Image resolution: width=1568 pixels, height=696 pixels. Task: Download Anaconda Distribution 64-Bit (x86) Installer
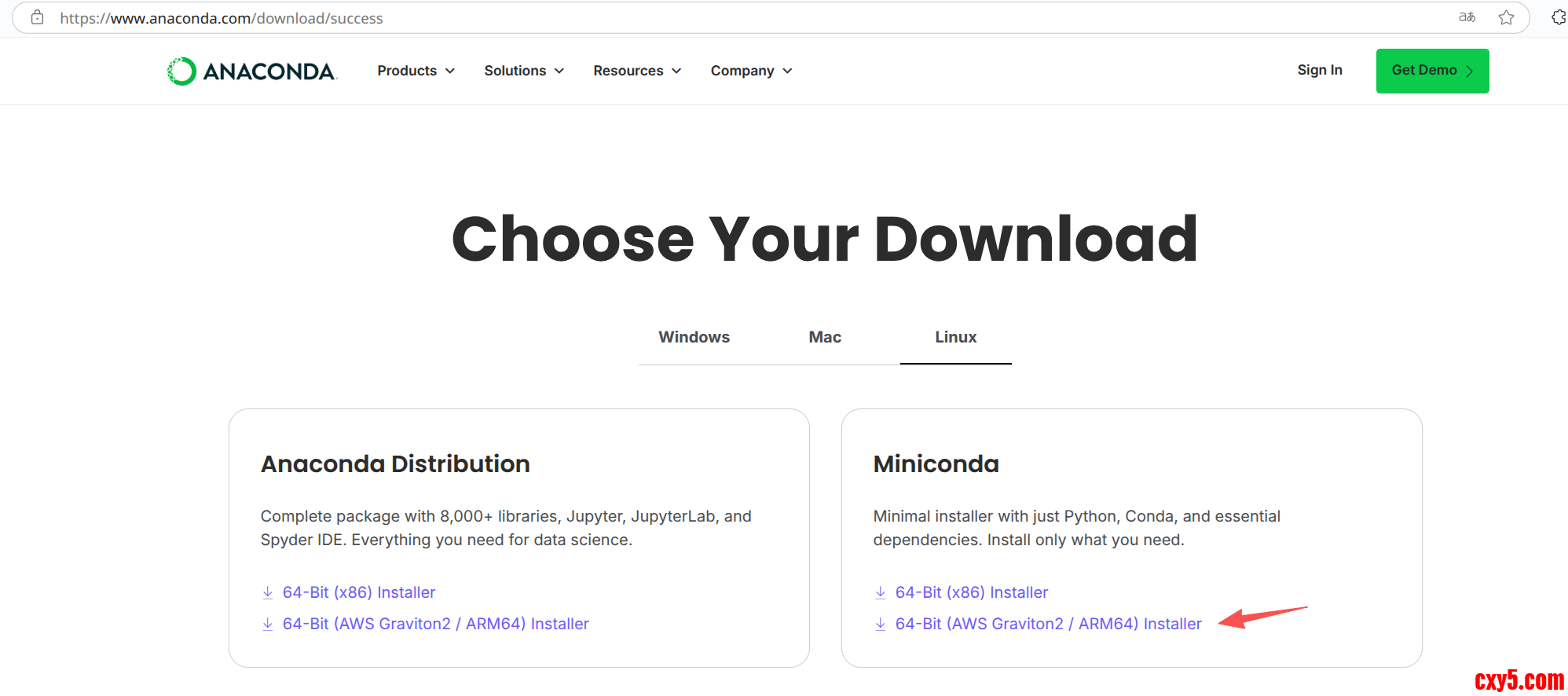pyautogui.click(x=359, y=592)
